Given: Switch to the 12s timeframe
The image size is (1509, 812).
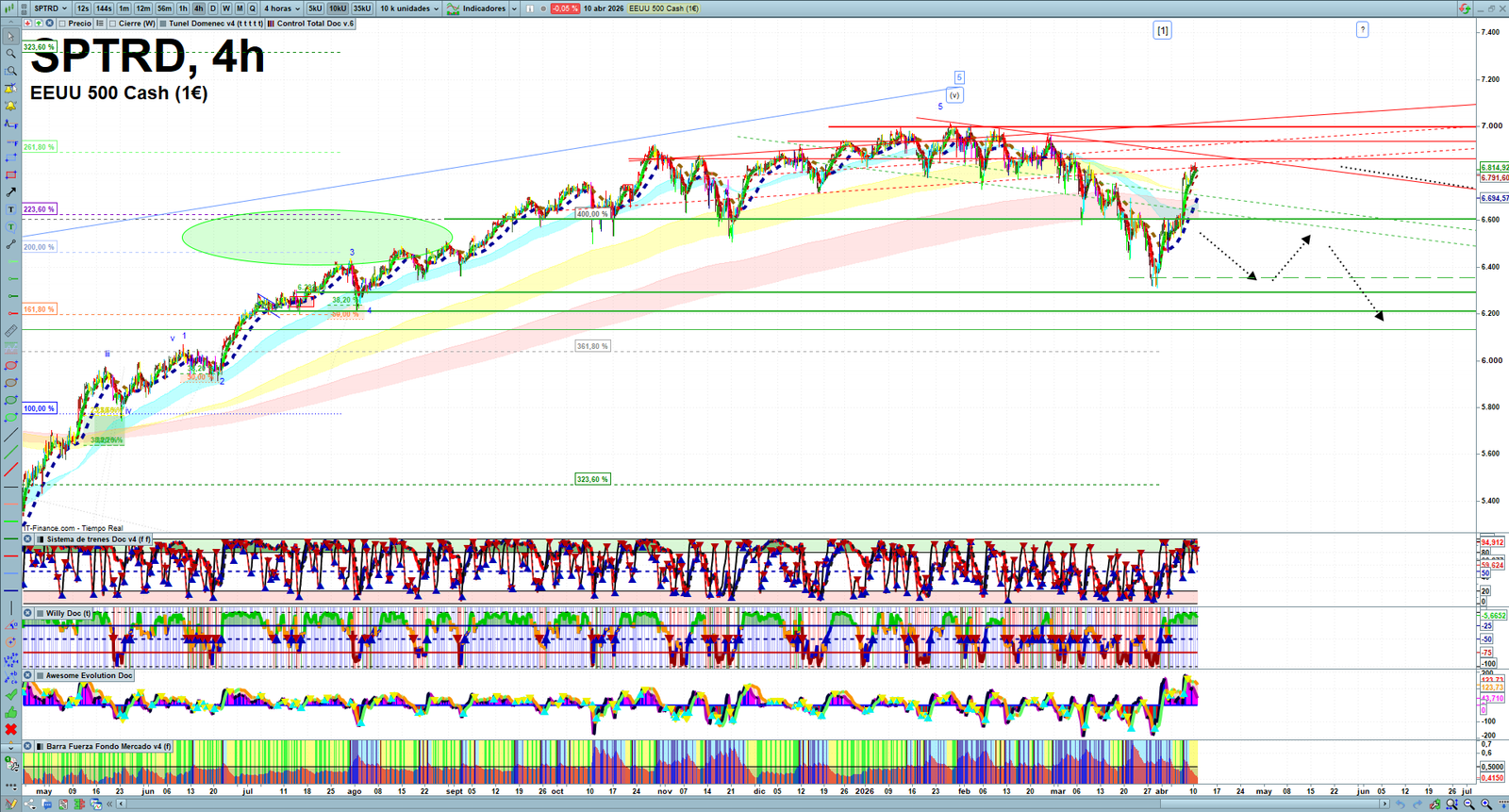Looking at the screenshot, I should point(83,8).
